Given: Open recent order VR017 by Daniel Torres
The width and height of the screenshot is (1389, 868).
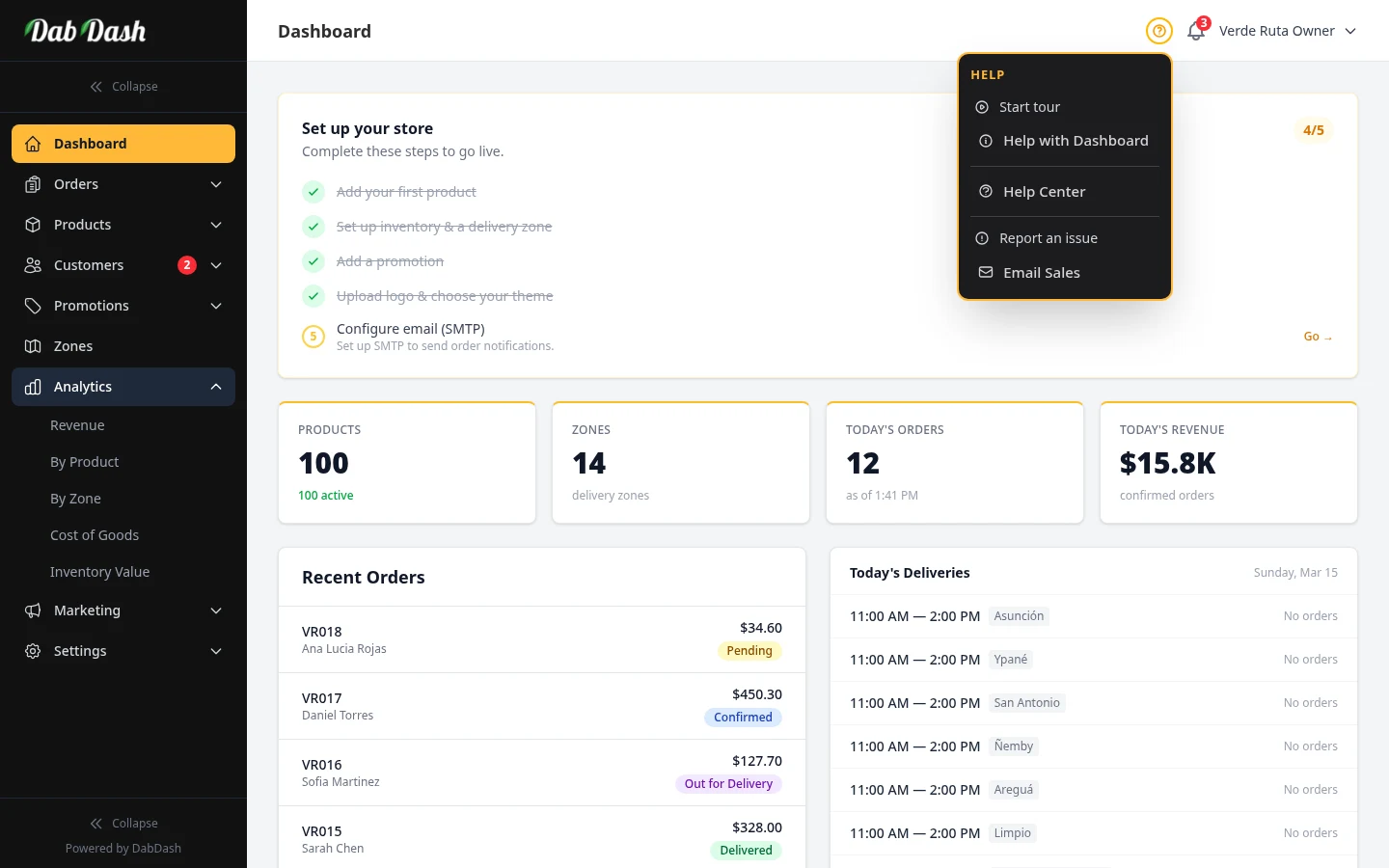Looking at the screenshot, I should (541, 706).
